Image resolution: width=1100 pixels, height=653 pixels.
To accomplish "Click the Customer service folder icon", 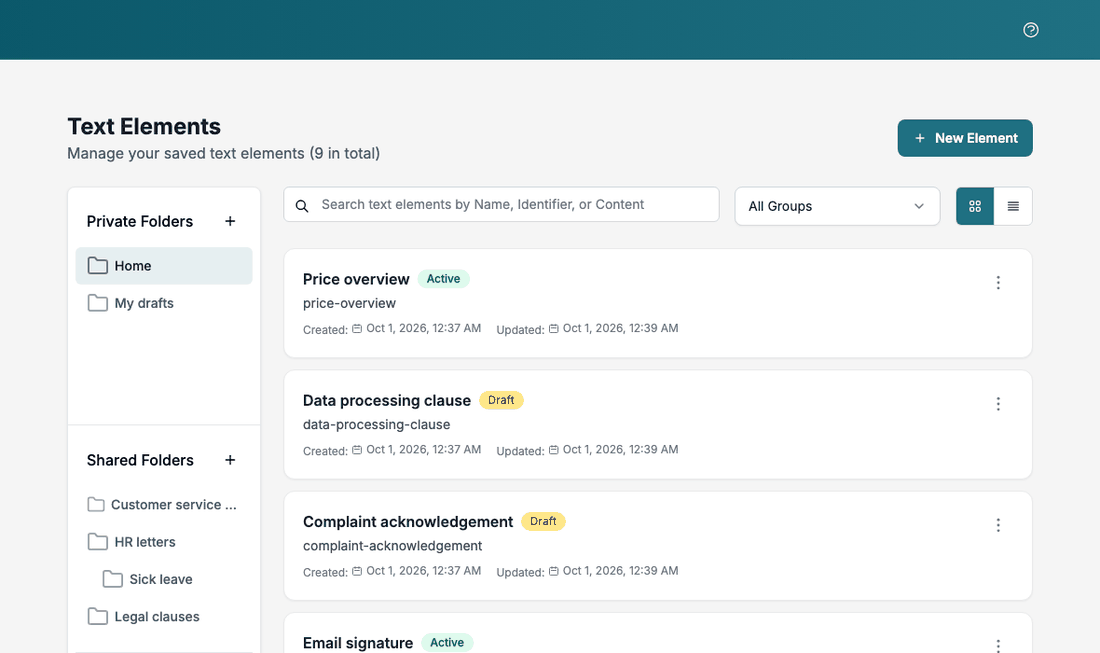I will (96, 505).
